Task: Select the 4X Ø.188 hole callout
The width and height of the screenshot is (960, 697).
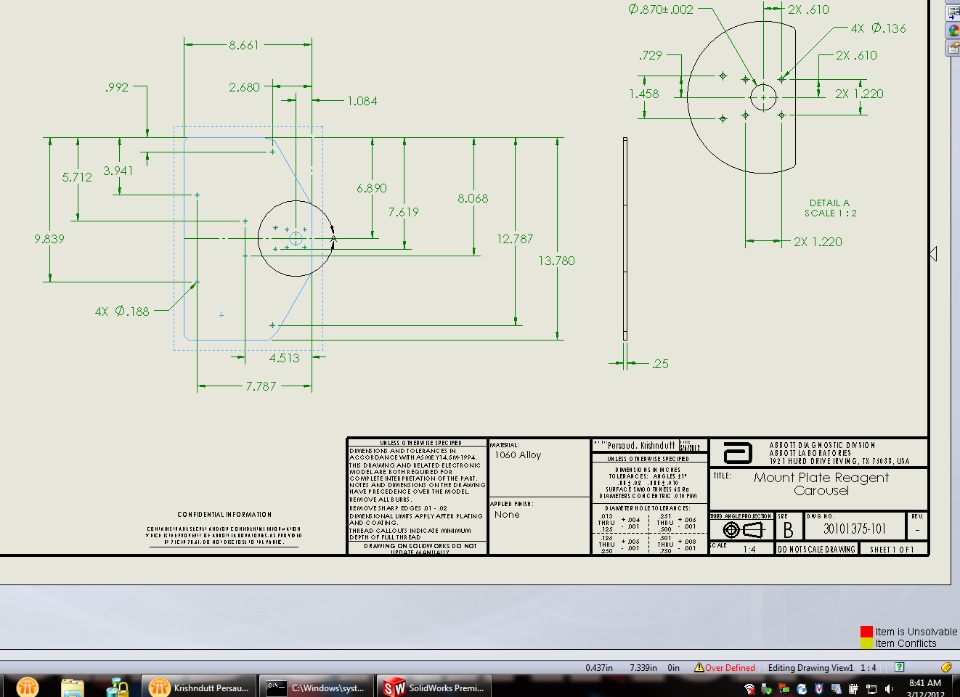Action: [122, 311]
